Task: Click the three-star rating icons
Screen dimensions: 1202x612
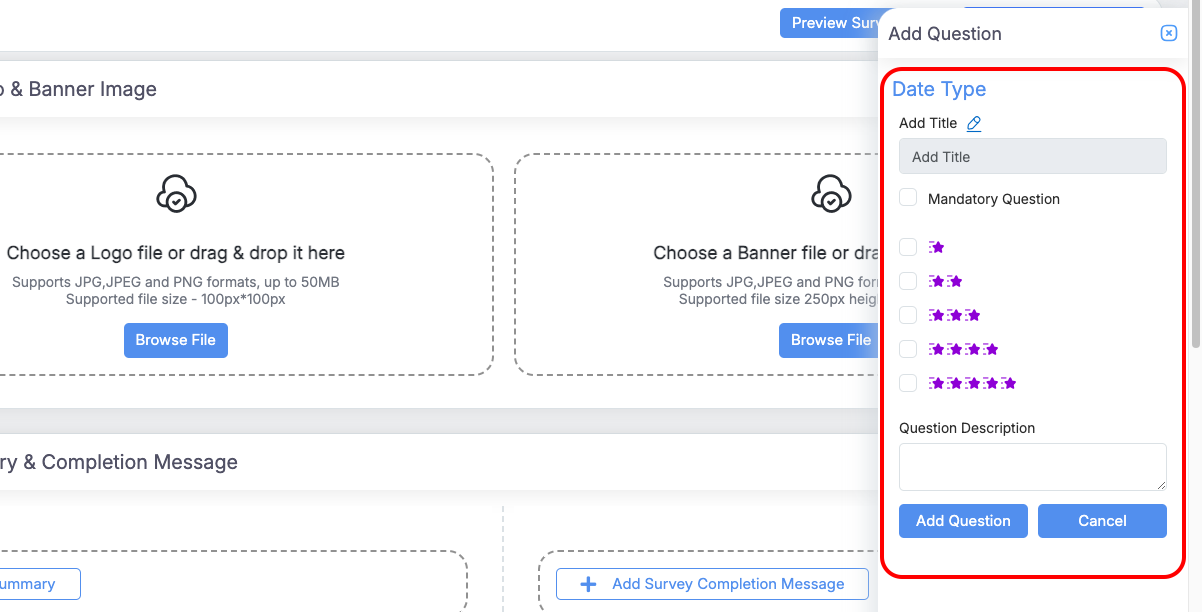Action: (x=954, y=315)
